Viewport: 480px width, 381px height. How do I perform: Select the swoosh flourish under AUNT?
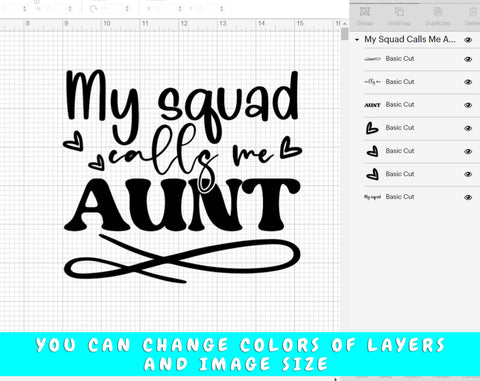click(182, 258)
